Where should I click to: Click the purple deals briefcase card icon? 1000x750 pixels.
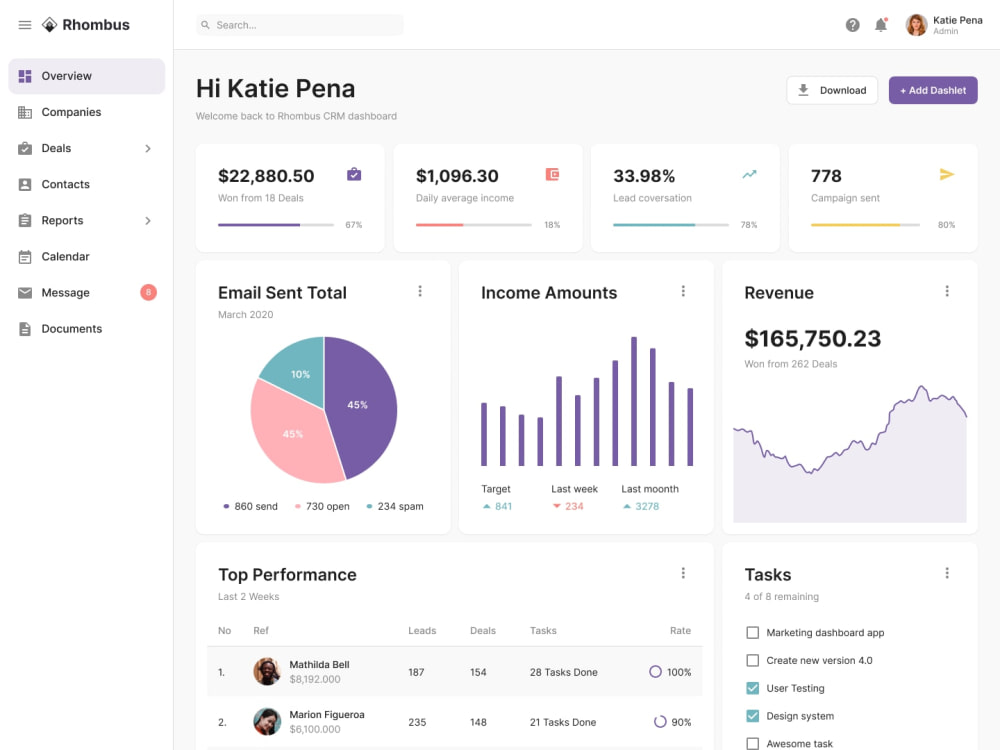[354, 174]
